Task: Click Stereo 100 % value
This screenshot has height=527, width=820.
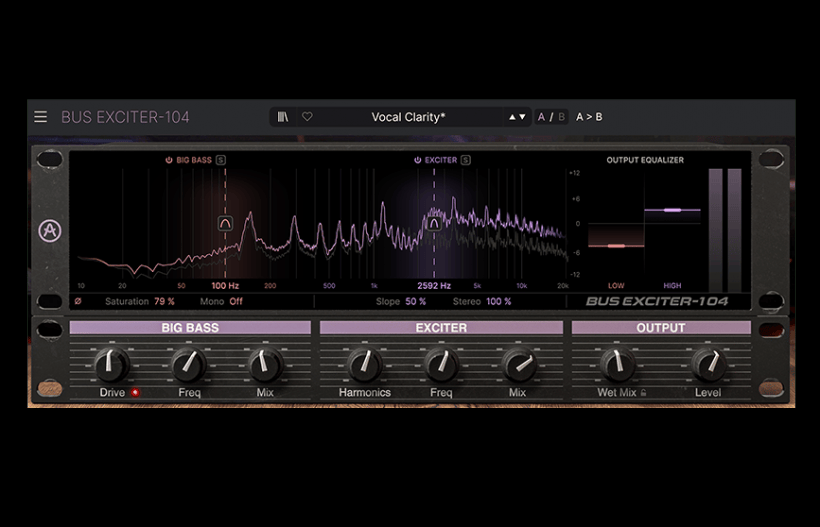Action: point(498,301)
